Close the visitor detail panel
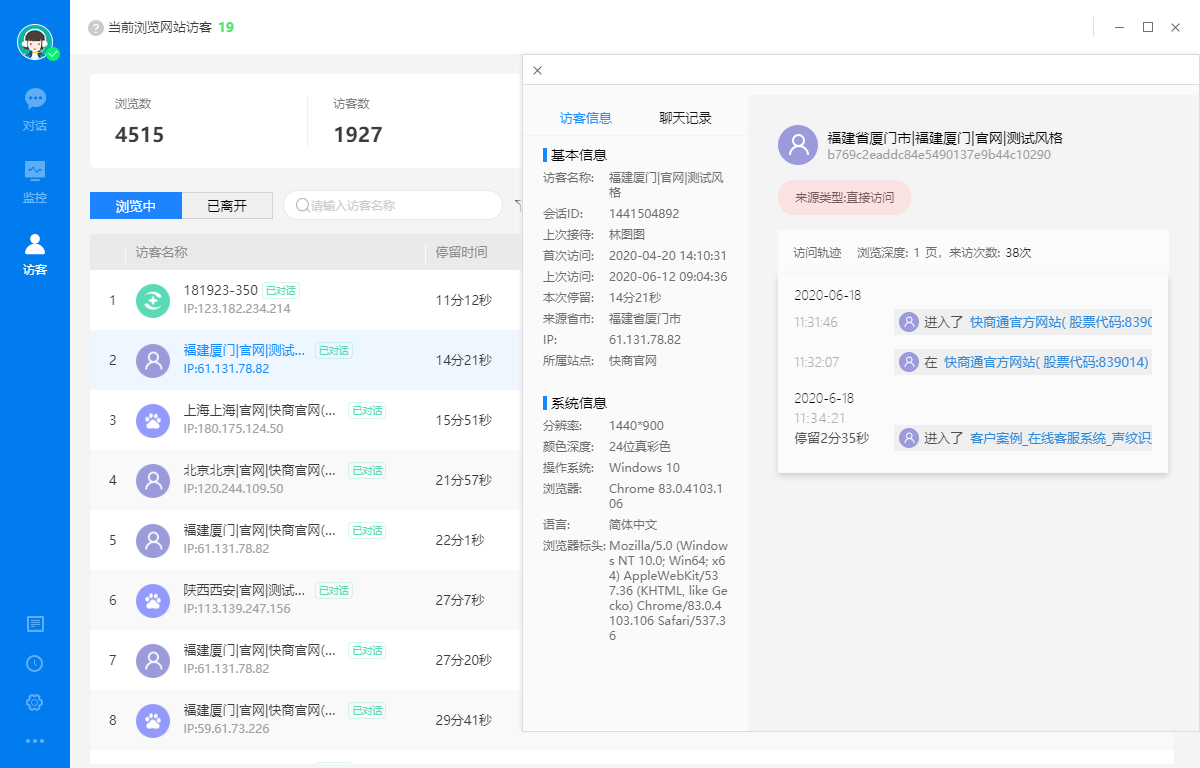 point(537,70)
